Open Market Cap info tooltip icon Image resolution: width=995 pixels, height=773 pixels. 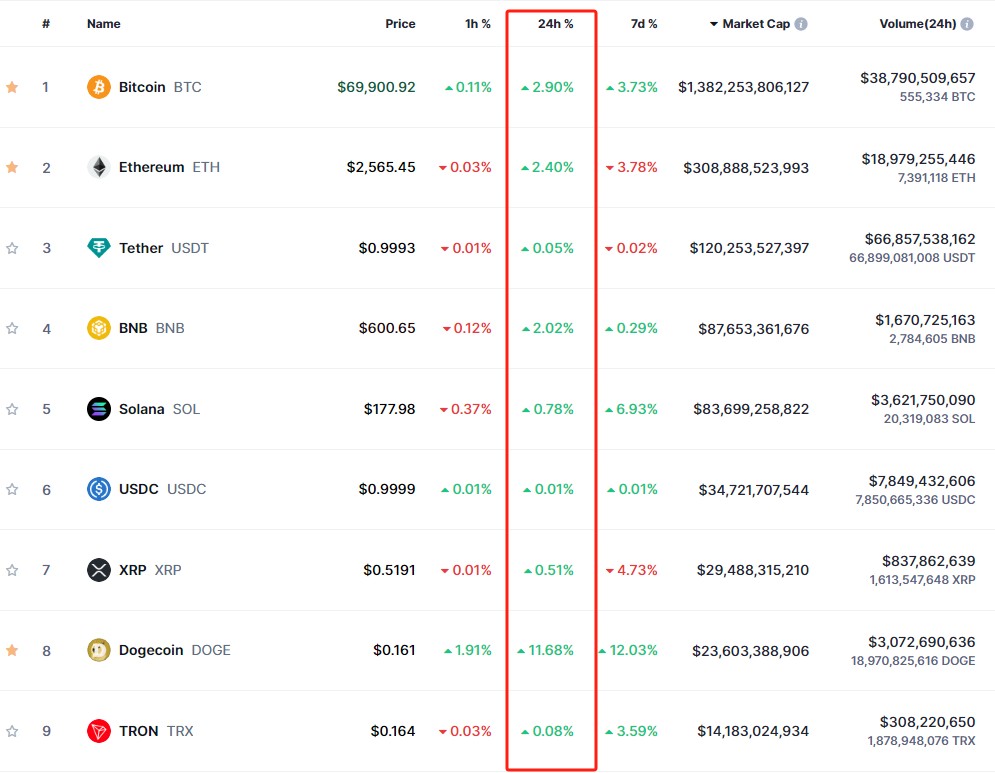pos(801,24)
